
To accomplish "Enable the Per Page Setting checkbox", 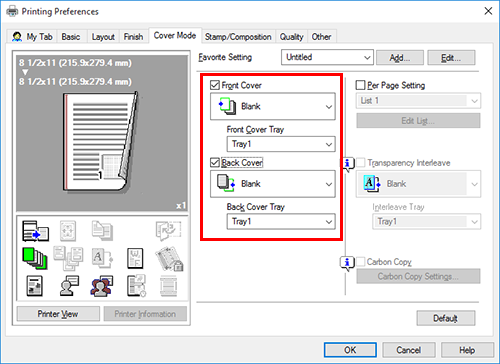I will 360,85.
